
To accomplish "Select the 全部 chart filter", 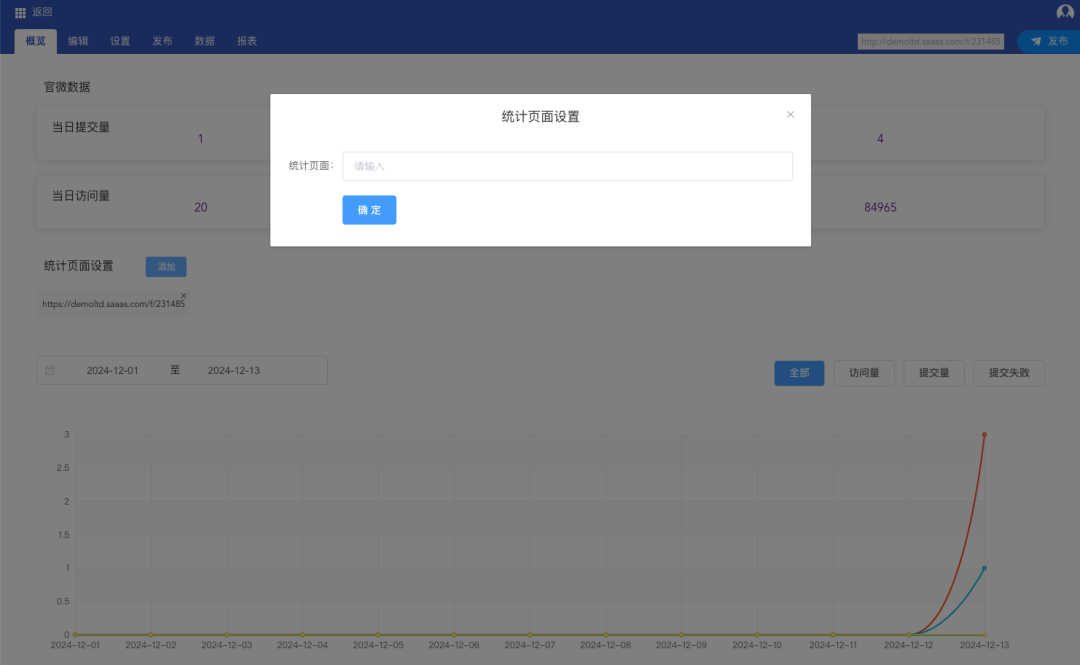I will (x=799, y=373).
